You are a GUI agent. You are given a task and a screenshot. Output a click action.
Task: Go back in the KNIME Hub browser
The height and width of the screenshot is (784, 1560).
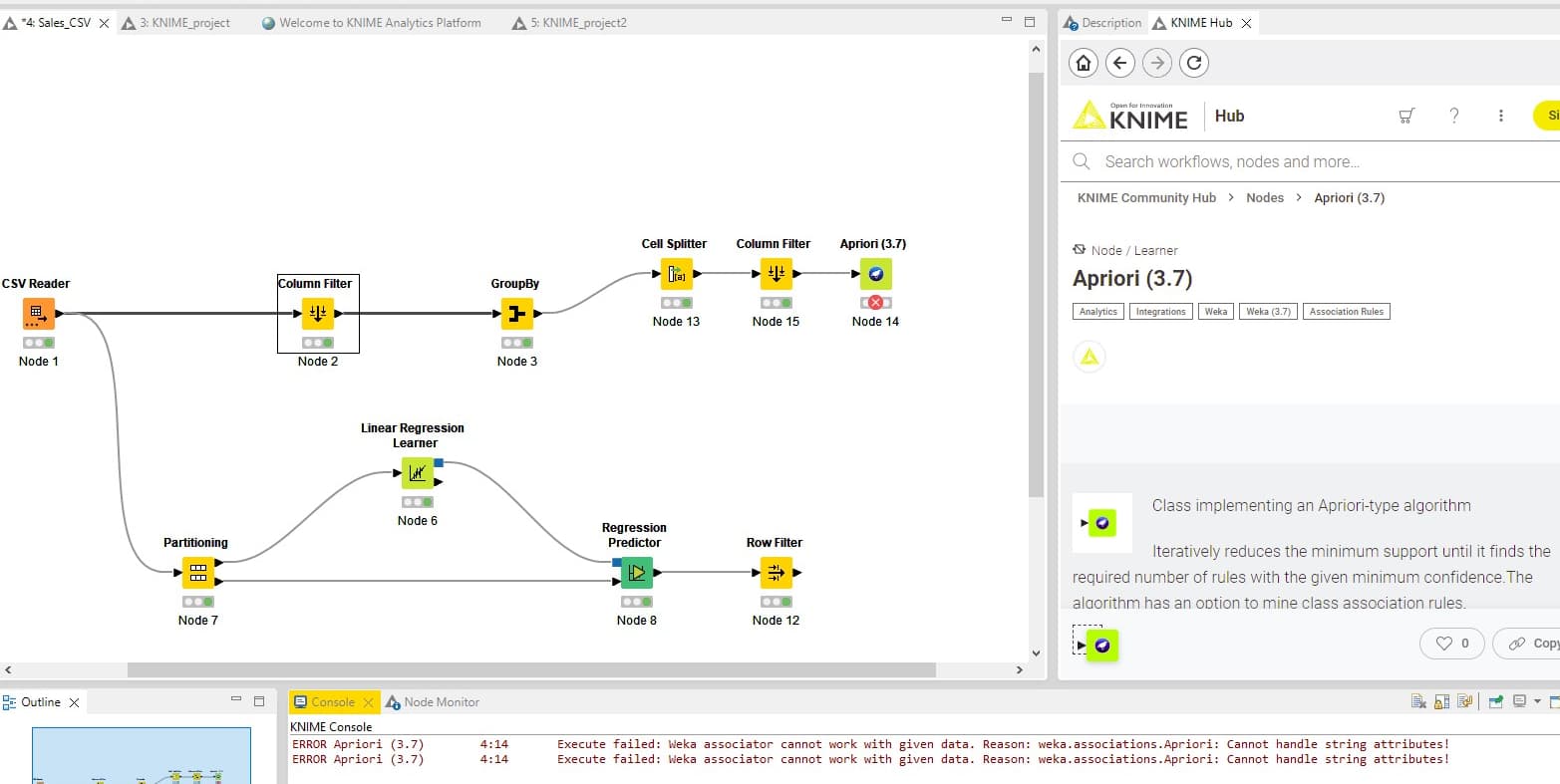[1120, 63]
